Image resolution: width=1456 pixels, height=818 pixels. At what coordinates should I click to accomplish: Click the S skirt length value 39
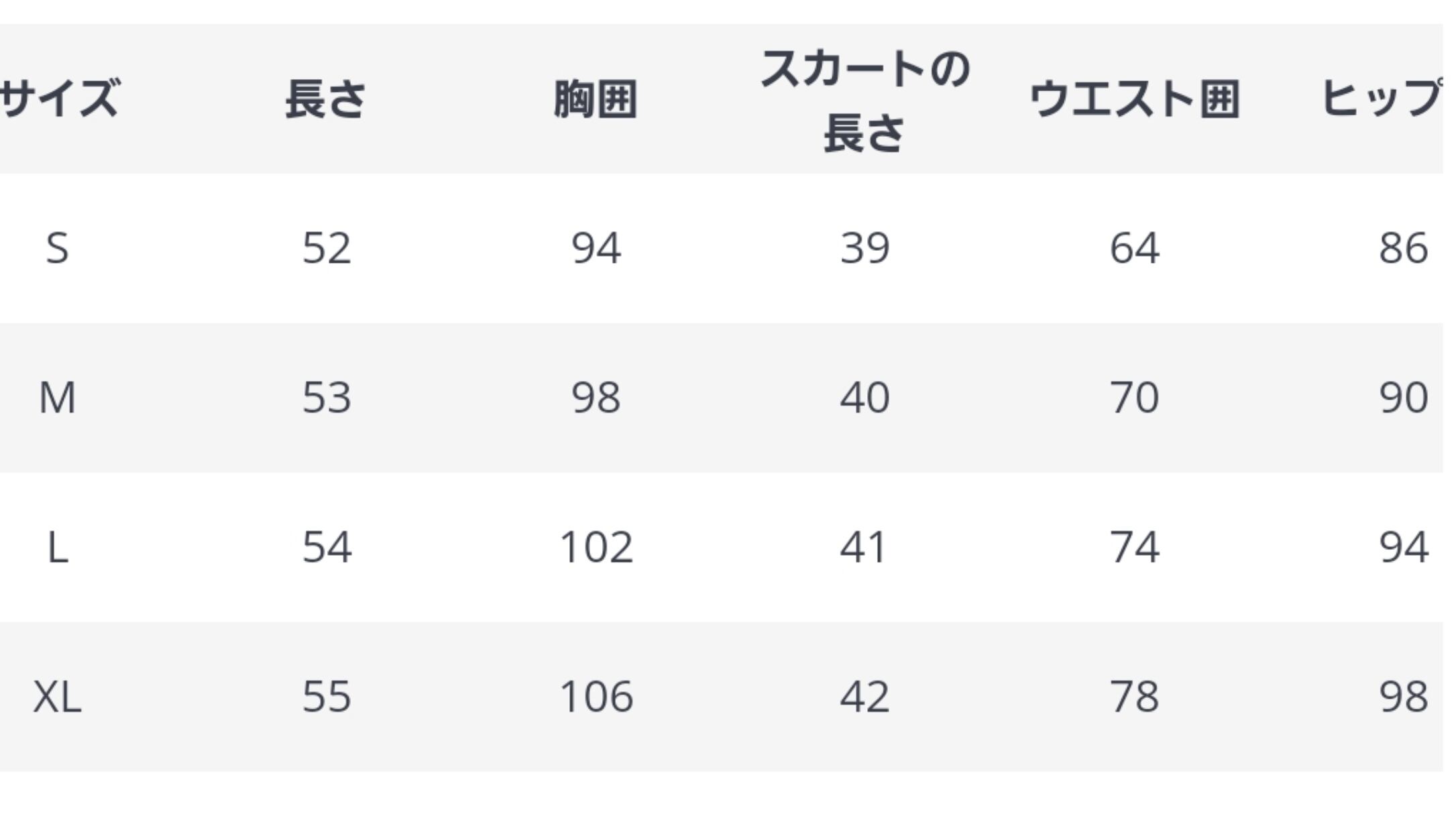[x=864, y=248]
